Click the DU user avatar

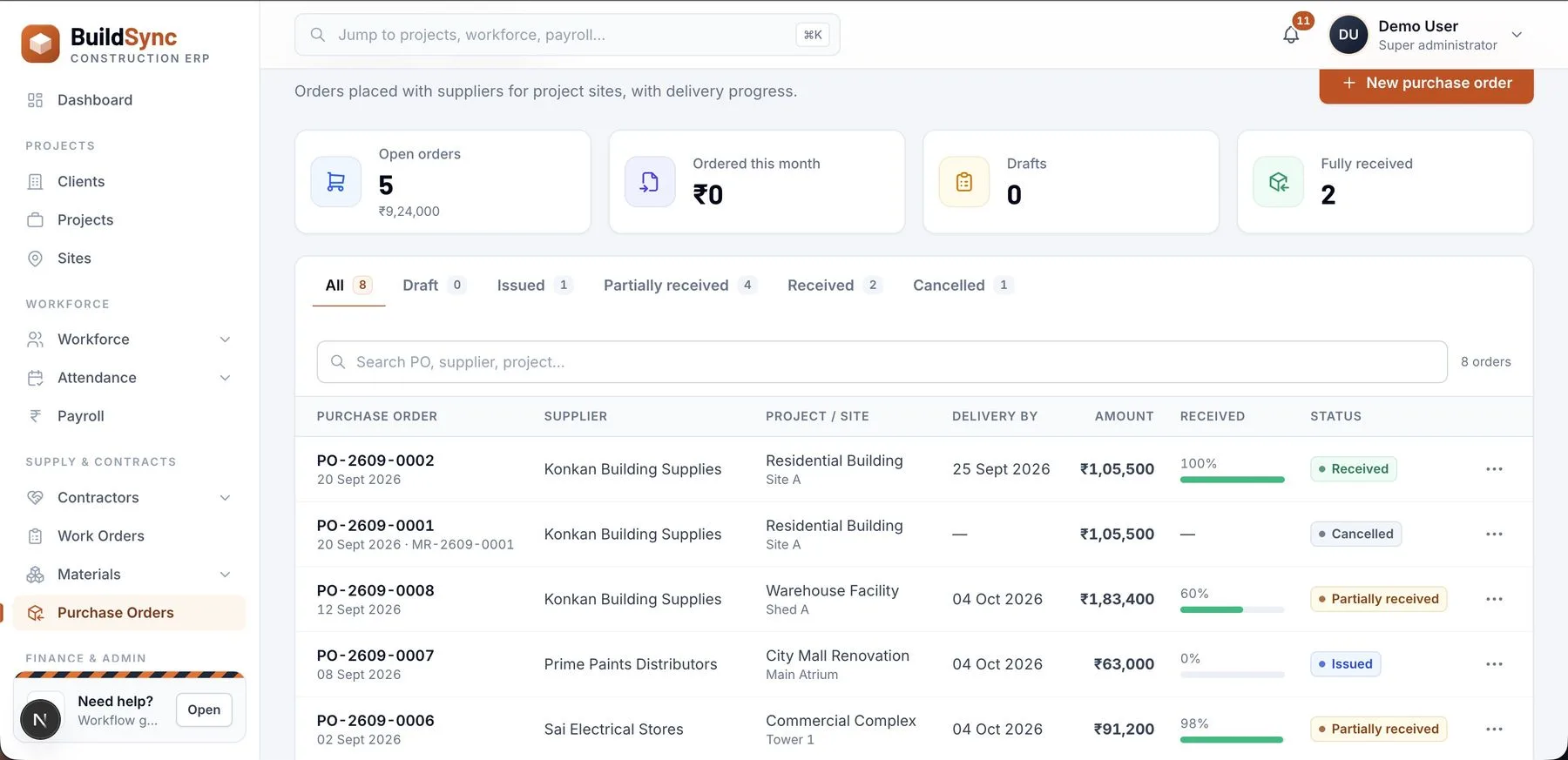coord(1348,35)
